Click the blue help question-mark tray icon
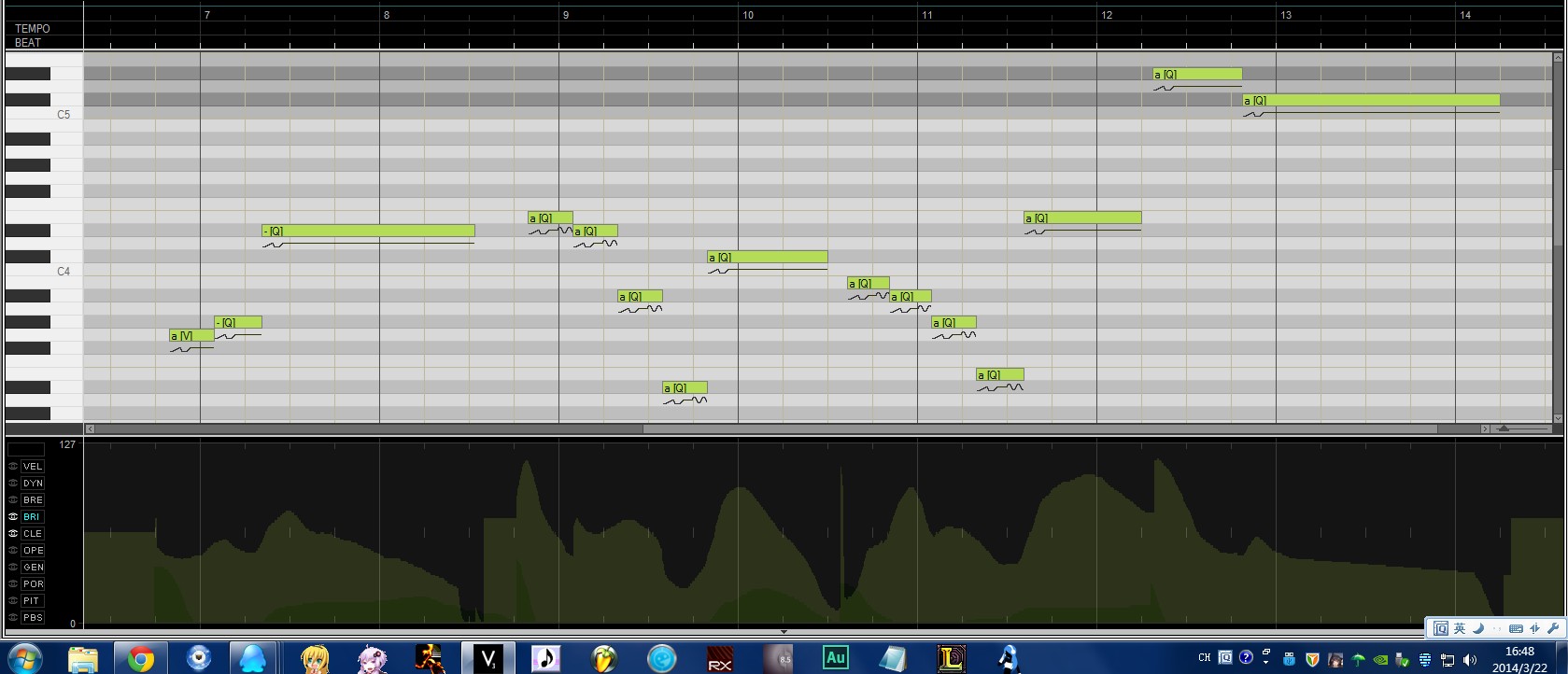The height and width of the screenshot is (674, 1568). (1246, 658)
